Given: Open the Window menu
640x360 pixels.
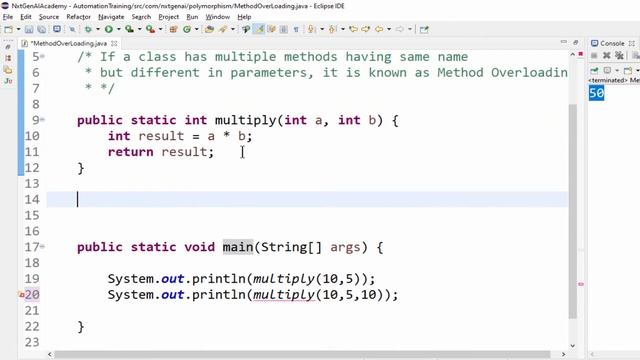Looking at the screenshot, I should [x=218, y=17].
